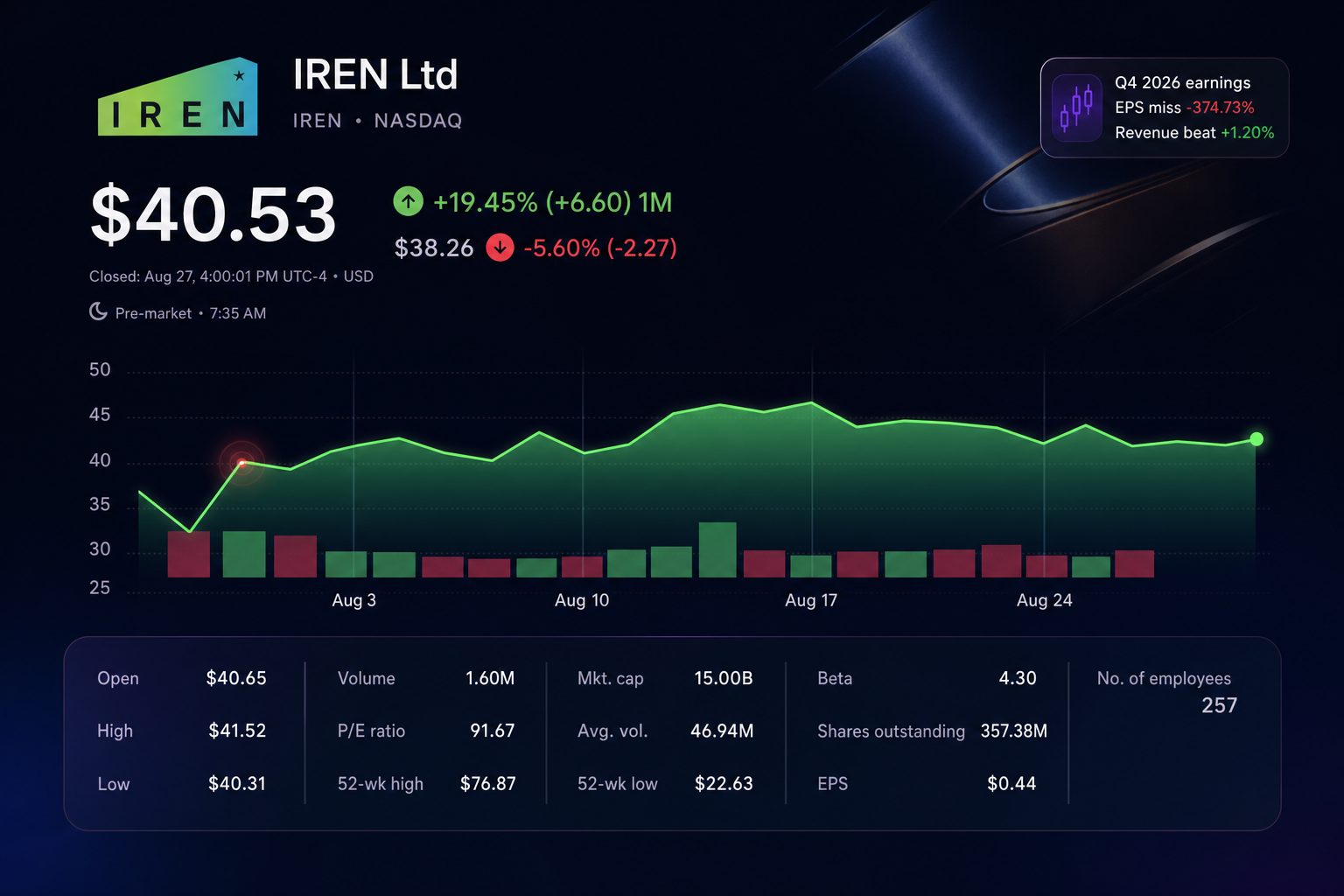Click the EPS value $0.44
The image size is (1344, 896).
point(1011,783)
